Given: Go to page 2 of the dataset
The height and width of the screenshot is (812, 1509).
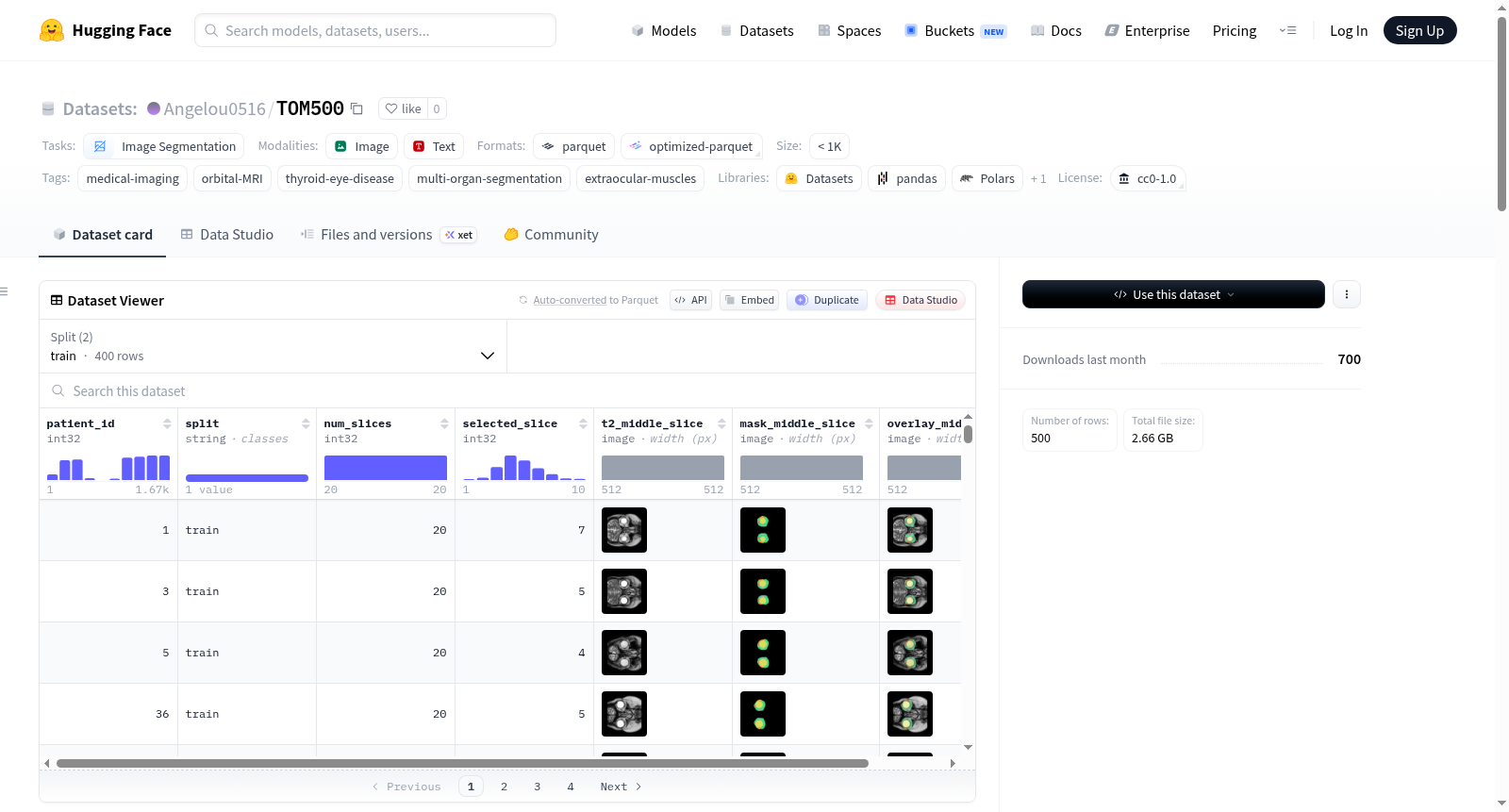Looking at the screenshot, I should click(505, 787).
